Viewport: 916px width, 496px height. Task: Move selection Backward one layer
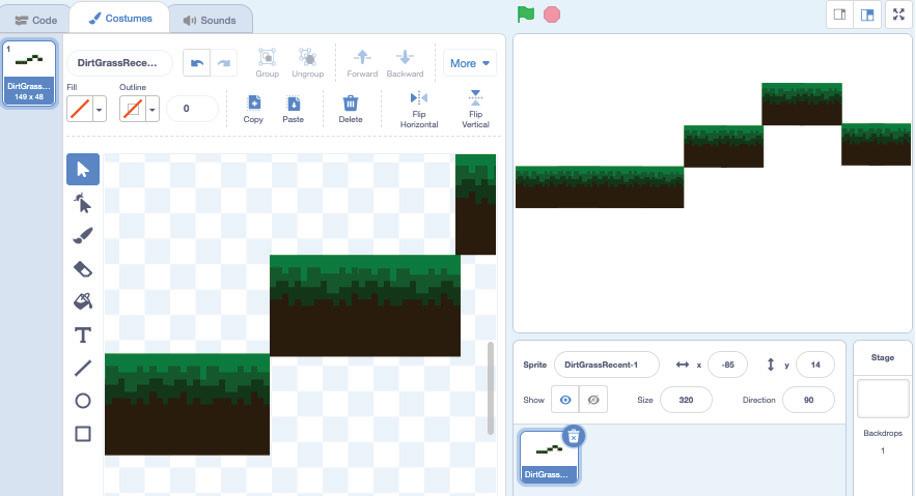click(x=405, y=63)
